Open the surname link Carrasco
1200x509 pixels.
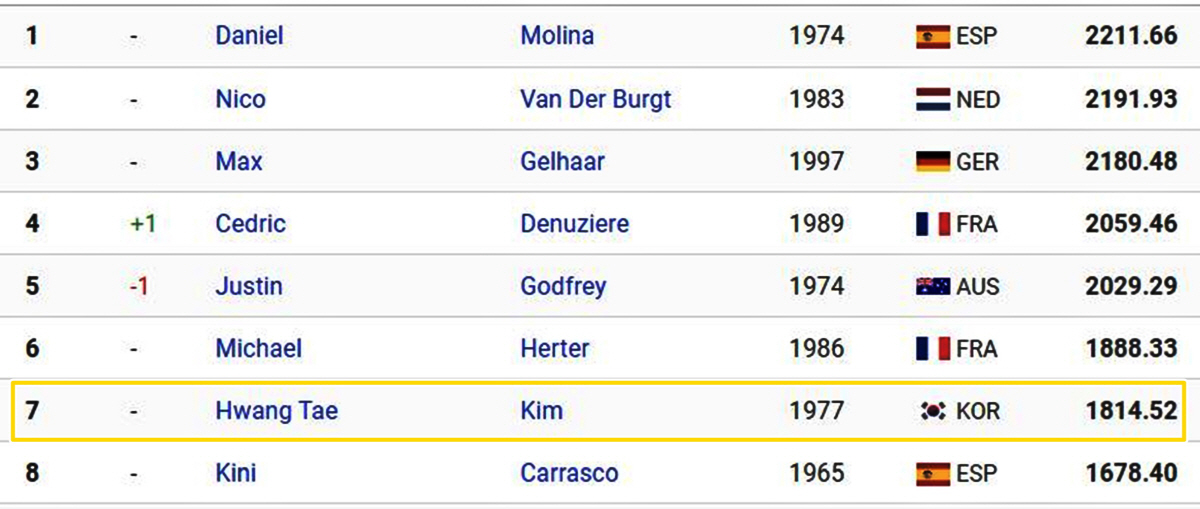(x=569, y=472)
